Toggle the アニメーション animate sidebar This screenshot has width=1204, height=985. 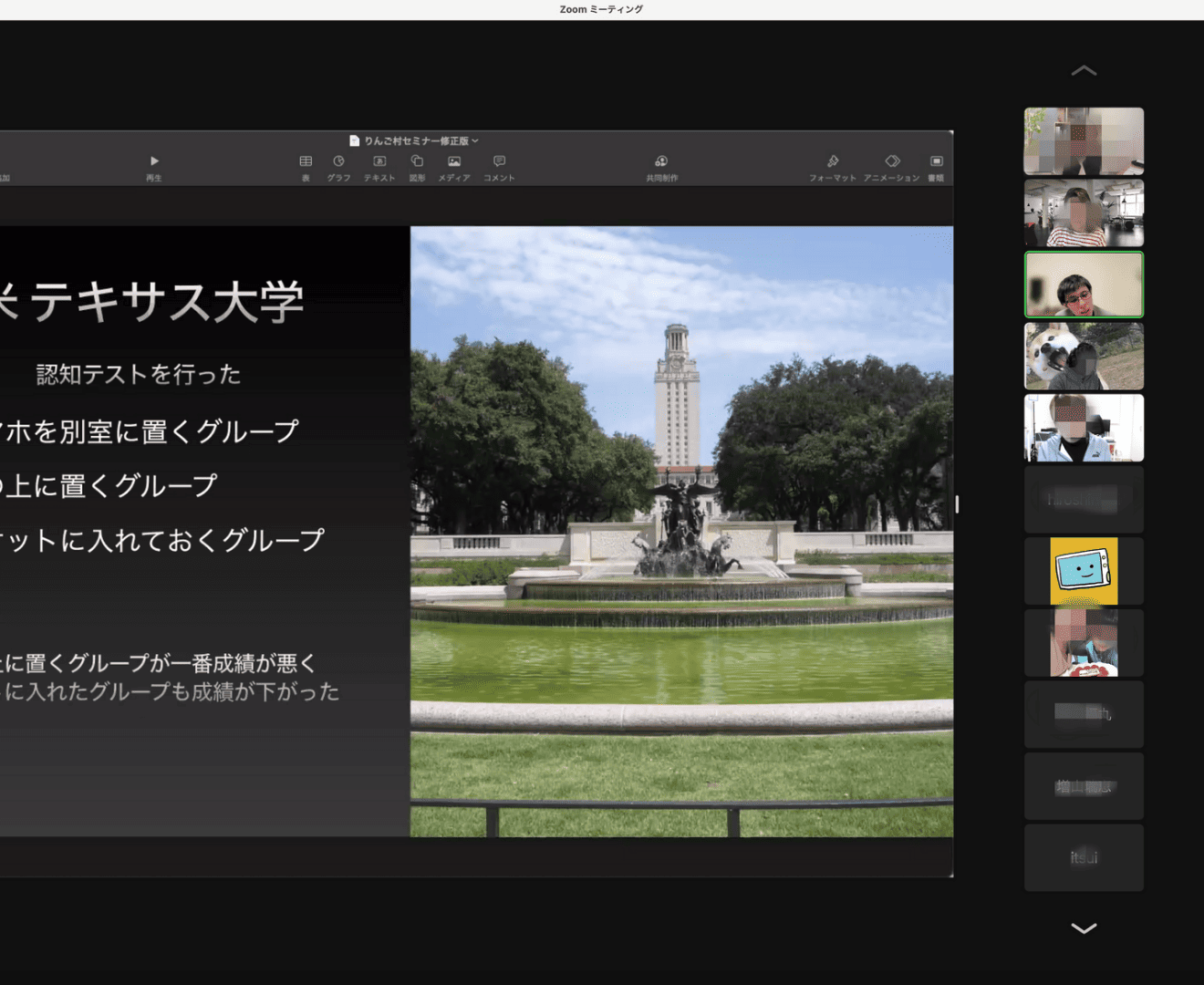891,165
